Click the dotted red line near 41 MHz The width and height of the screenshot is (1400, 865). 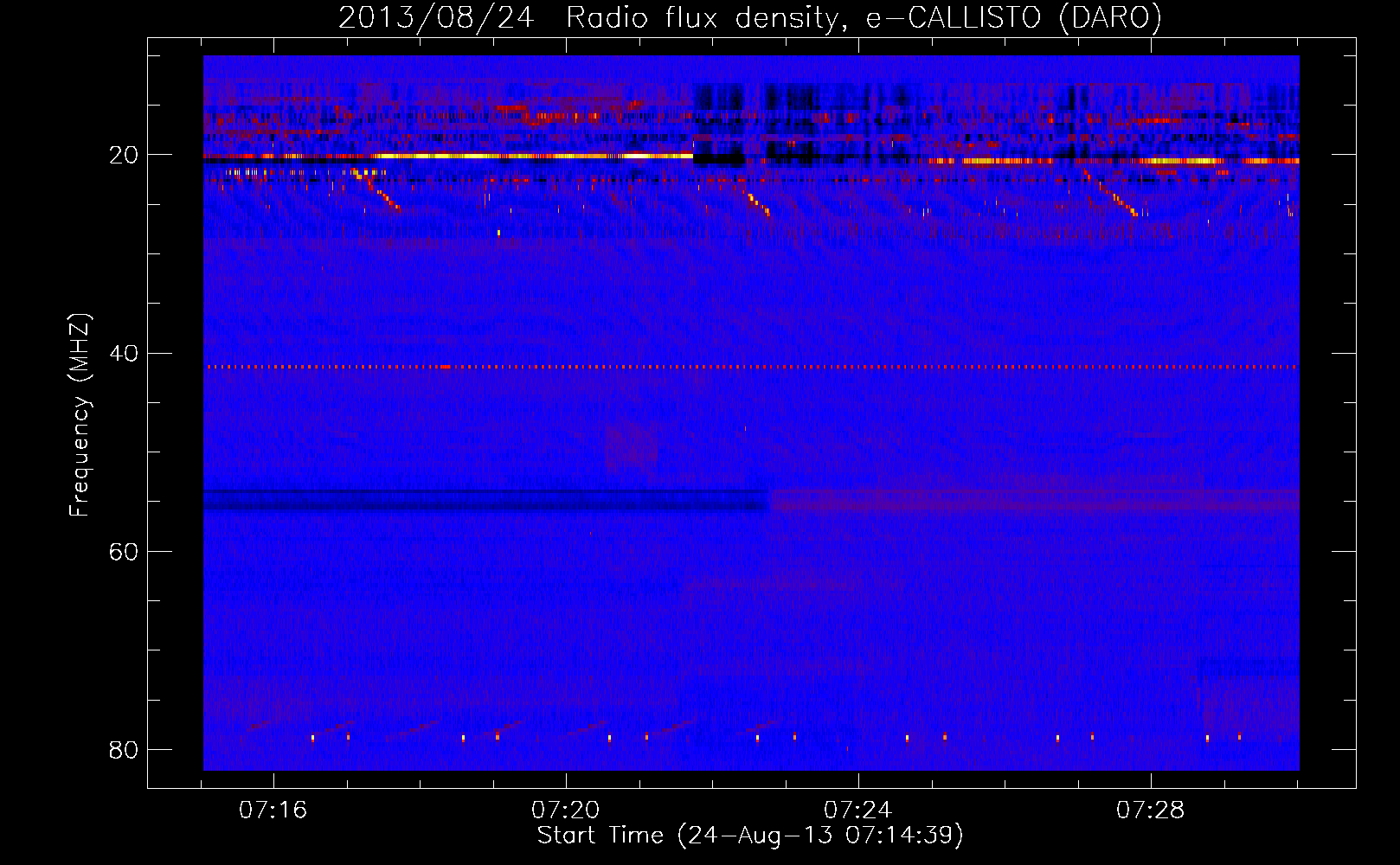tap(751, 367)
